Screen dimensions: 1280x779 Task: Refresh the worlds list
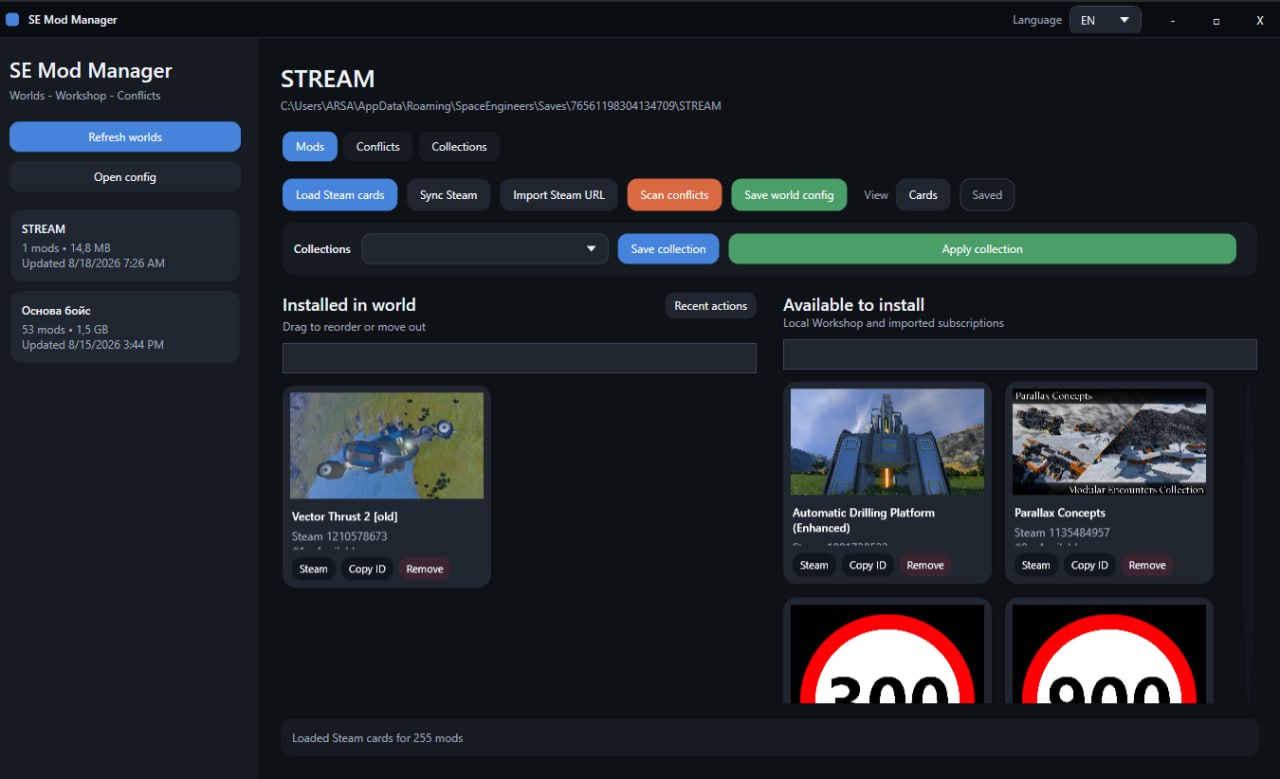pos(125,137)
